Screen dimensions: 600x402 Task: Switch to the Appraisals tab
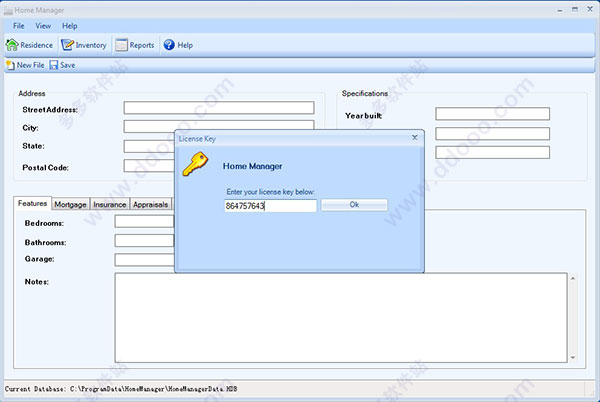point(150,204)
